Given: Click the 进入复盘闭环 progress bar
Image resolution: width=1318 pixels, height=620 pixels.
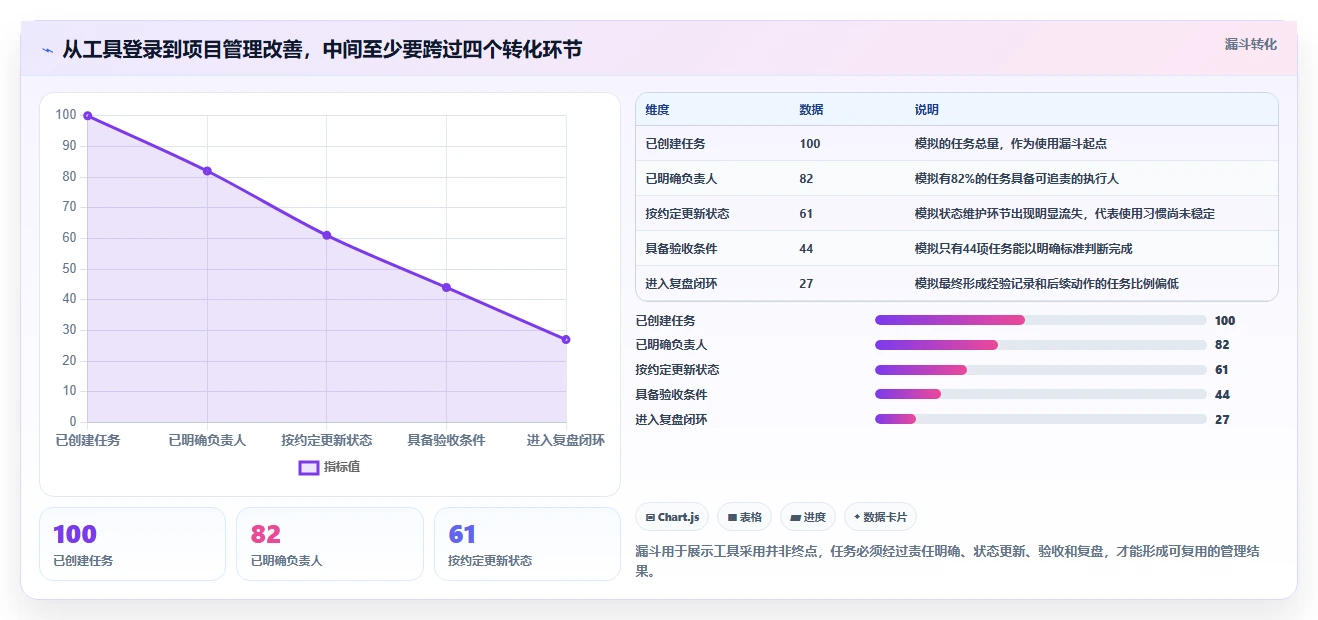Looking at the screenshot, I should (1040, 419).
